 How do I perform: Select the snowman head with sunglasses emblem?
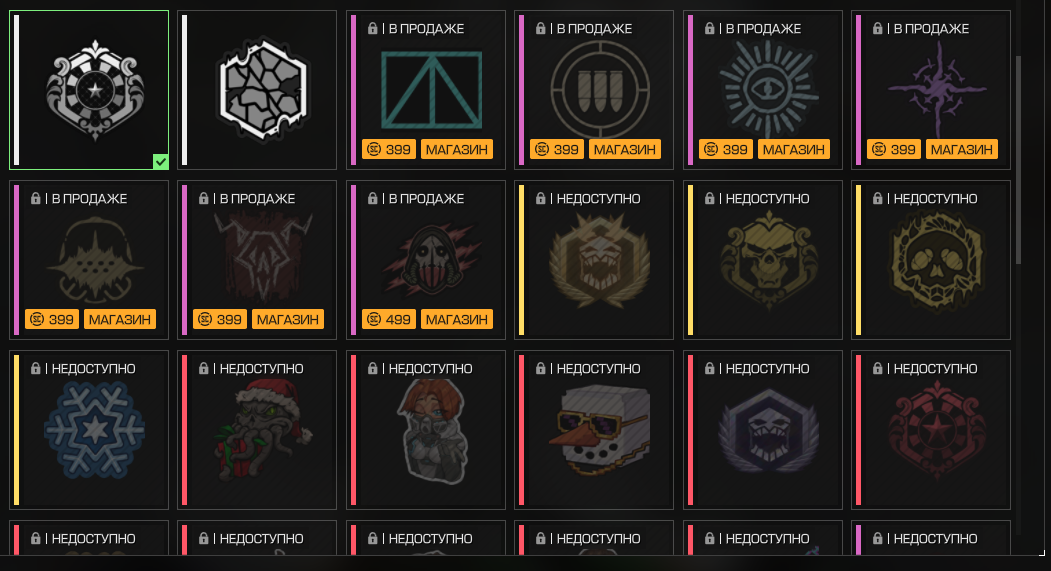click(594, 430)
